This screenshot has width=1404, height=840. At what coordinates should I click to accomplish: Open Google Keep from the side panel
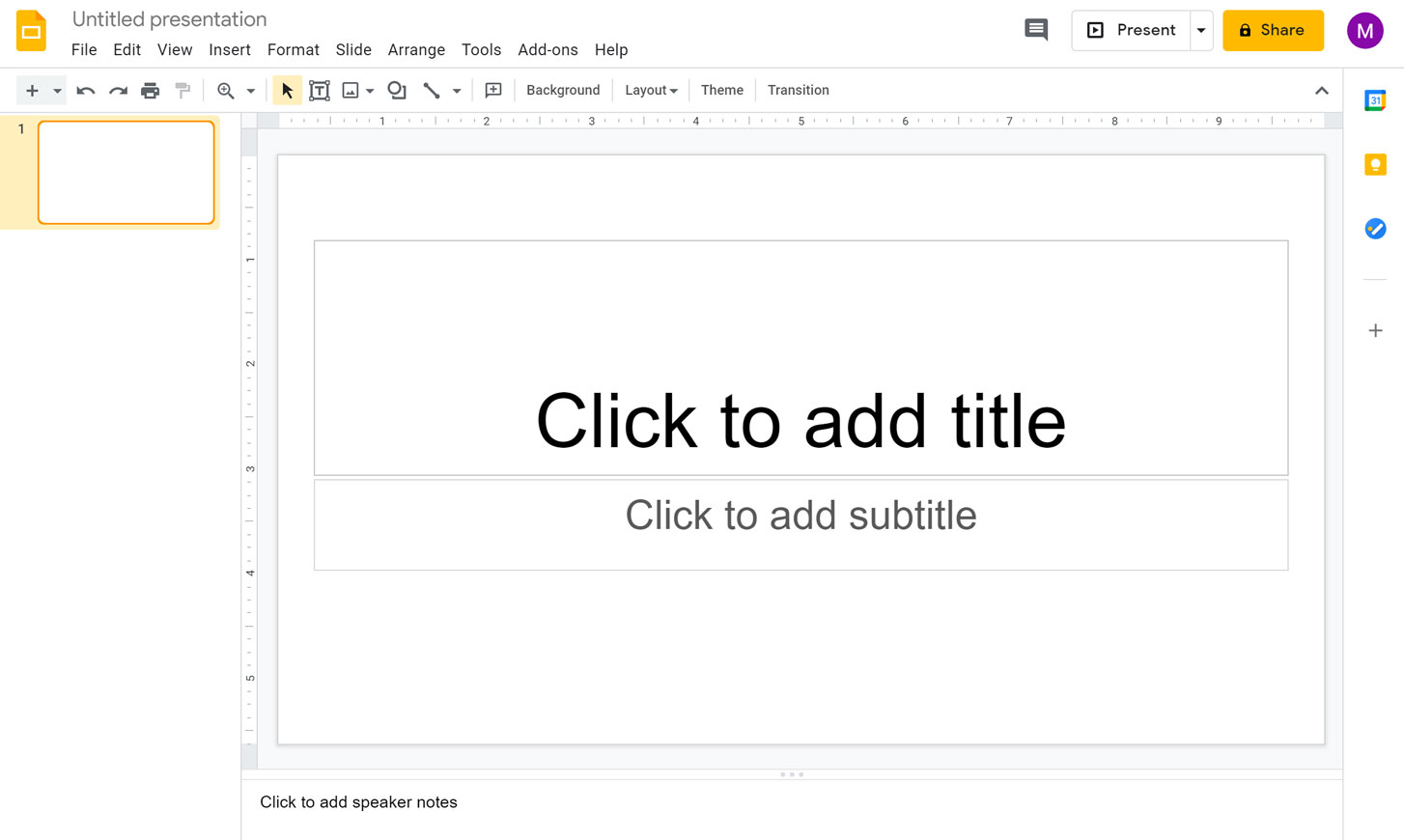(1375, 164)
